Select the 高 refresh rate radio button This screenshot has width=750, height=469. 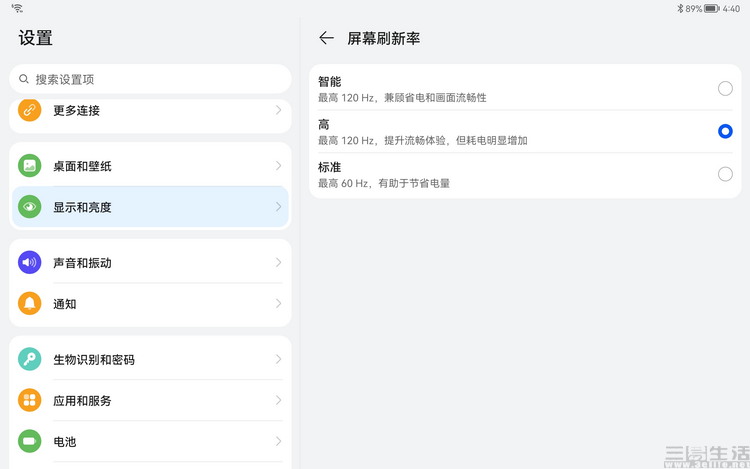[x=725, y=131]
